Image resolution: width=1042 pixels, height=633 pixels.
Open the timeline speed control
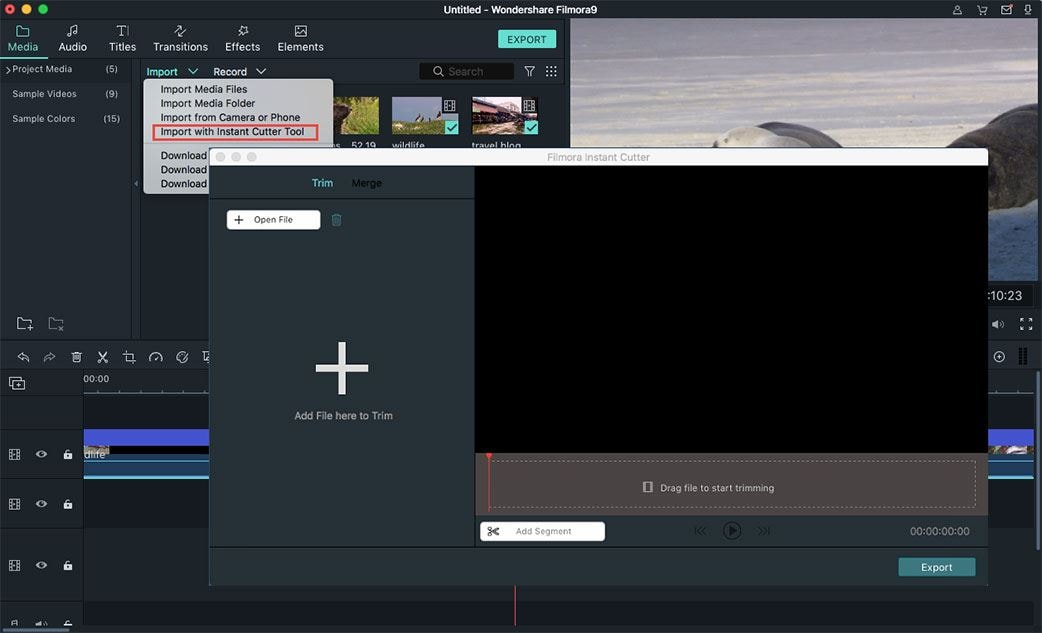(x=156, y=357)
